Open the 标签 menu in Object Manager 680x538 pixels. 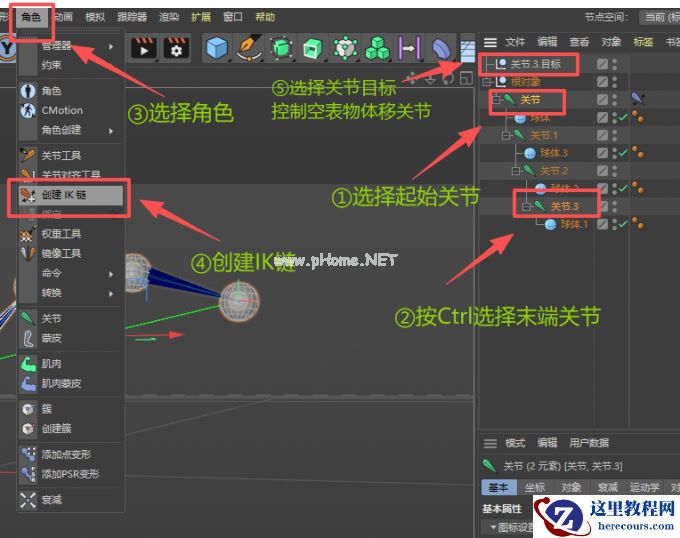click(x=643, y=42)
